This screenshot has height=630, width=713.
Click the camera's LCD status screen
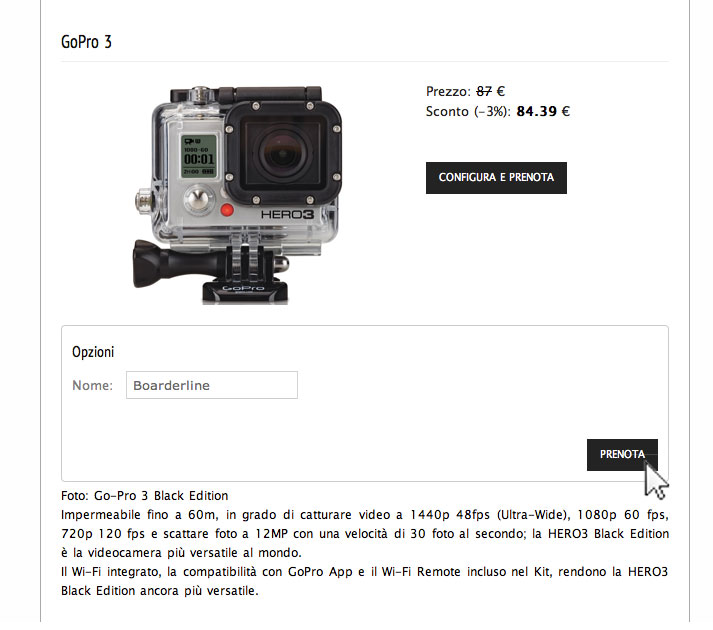199,156
